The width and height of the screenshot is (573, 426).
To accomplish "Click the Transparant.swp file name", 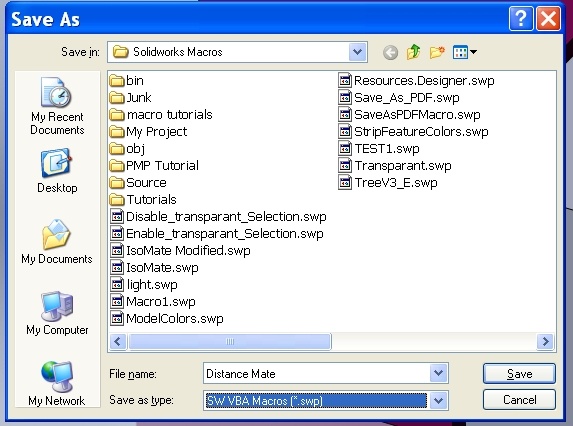I will coord(403,166).
